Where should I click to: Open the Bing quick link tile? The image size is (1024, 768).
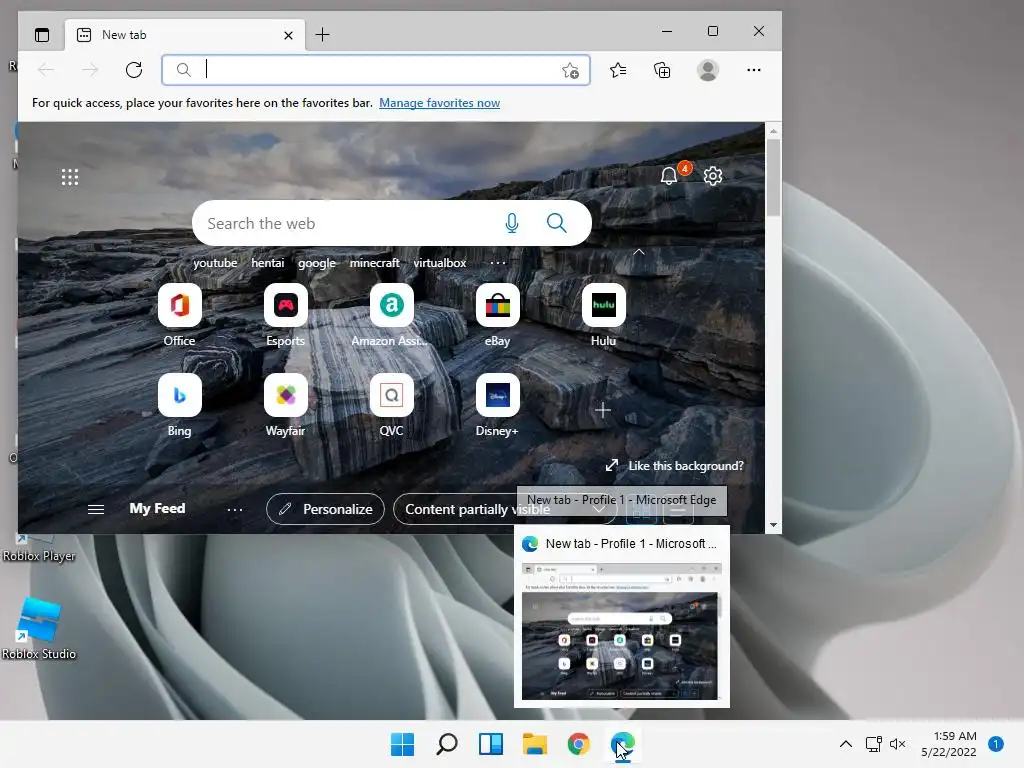coord(180,406)
